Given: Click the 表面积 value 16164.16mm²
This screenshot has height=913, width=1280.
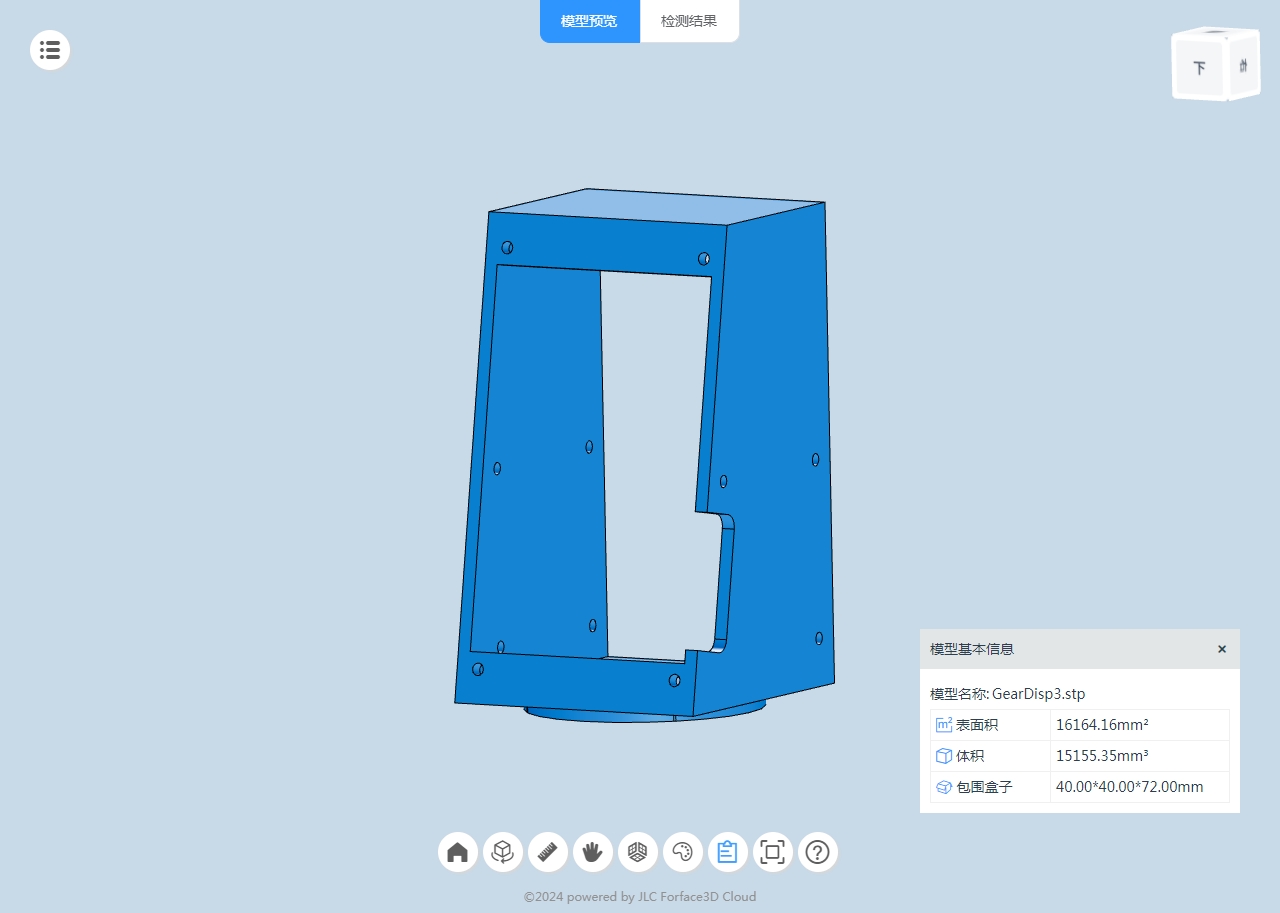Looking at the screenshot, I should (1102, 725).
